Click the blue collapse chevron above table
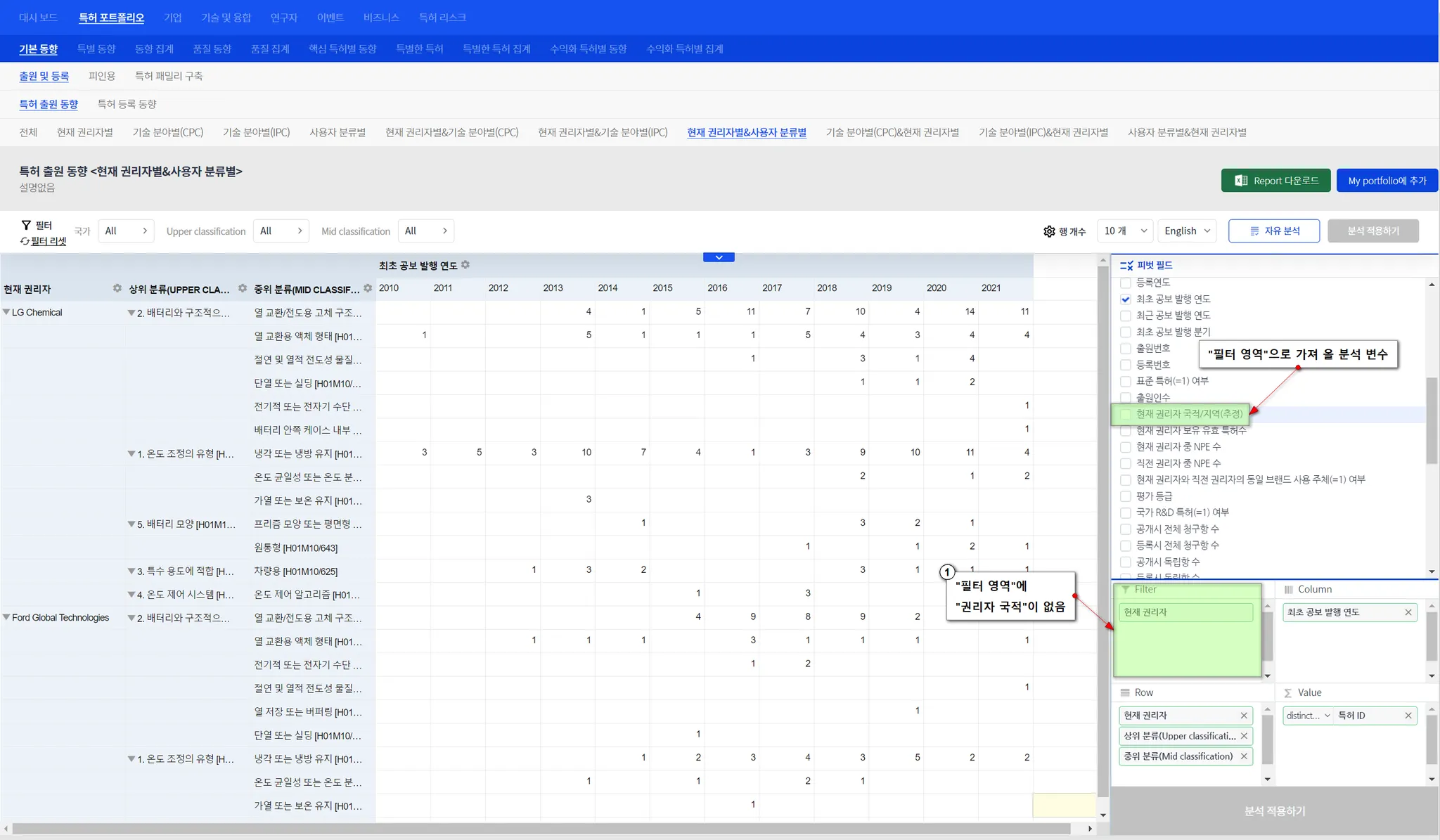Screen dimensions: 1440x840 coord(719,257)
